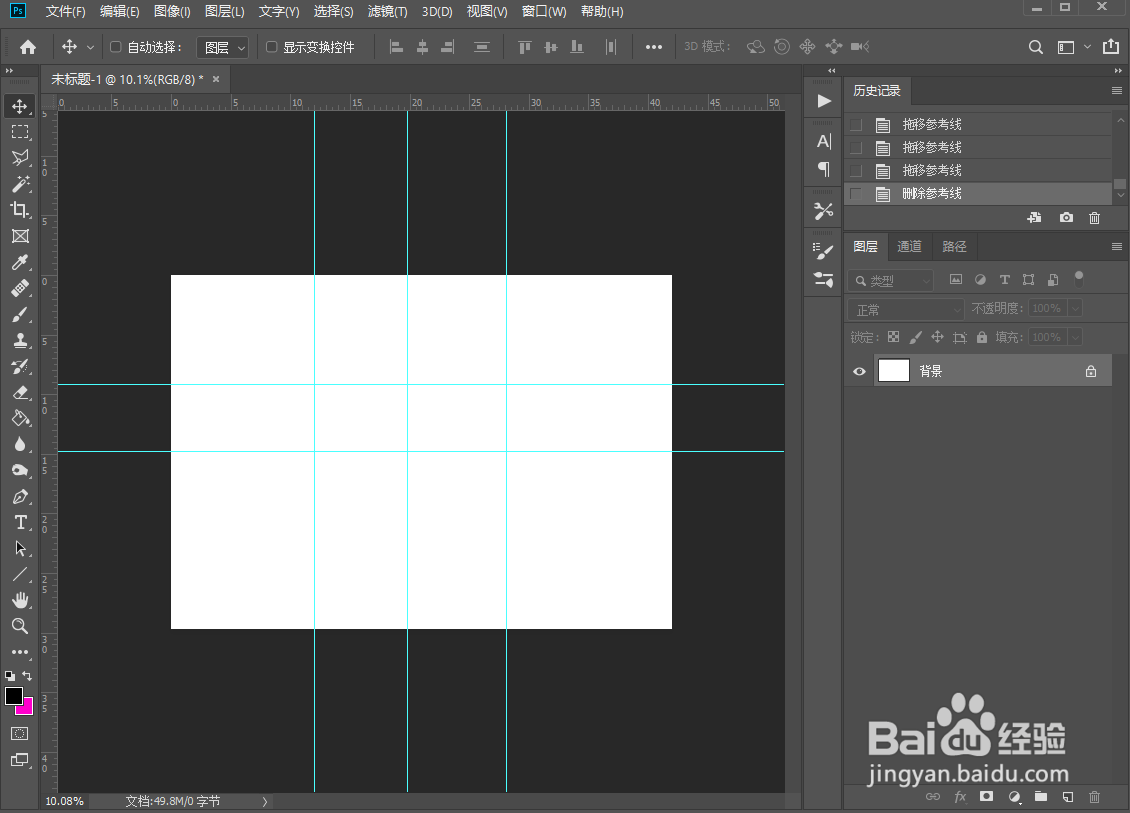Add a new fx layer style
This screenshot has width=1130, height=813.
click(960, 797)
